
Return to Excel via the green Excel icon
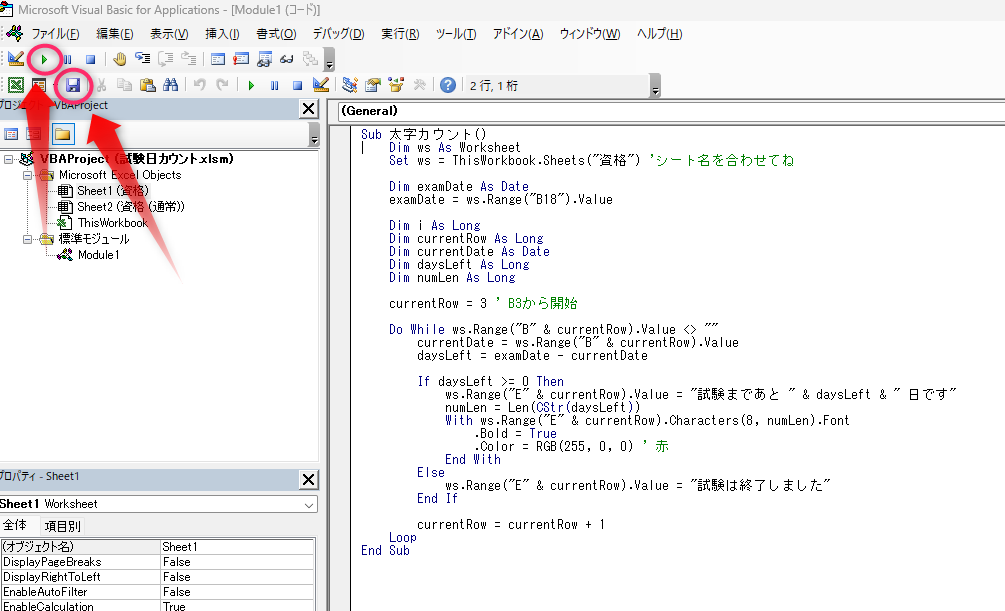click(x=16, y=85)
